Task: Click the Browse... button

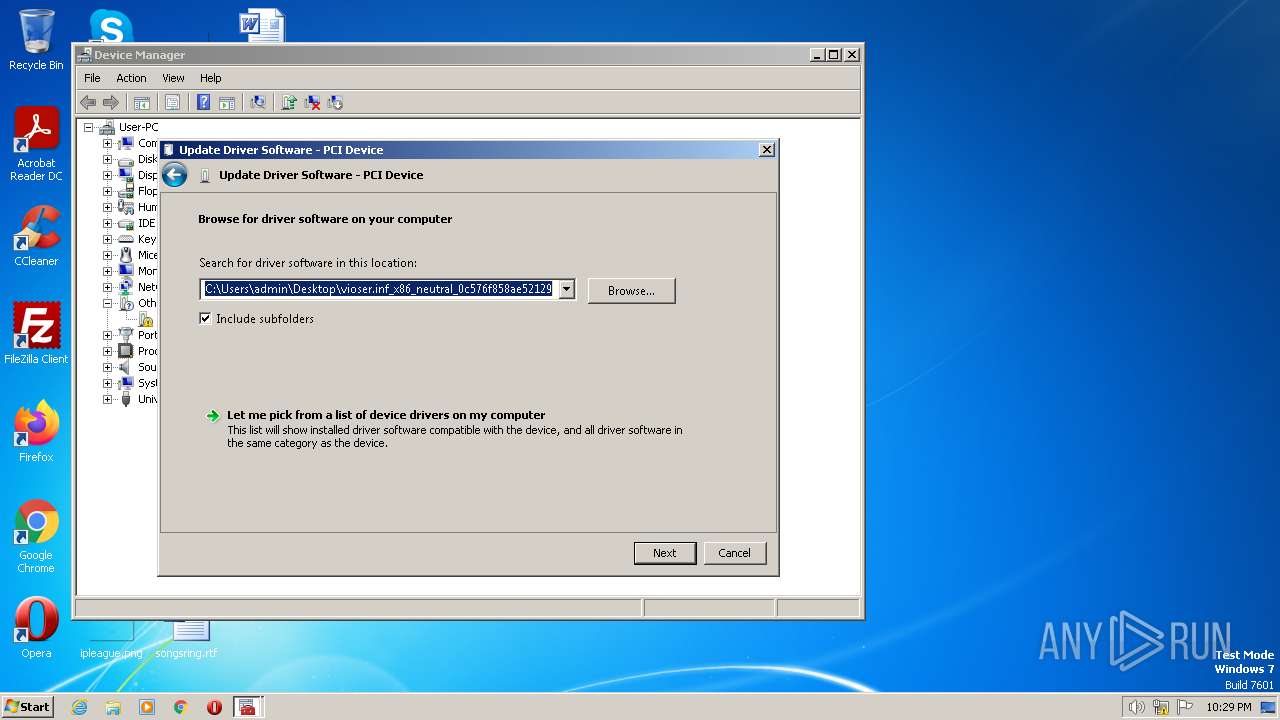Action: [631, 291]
